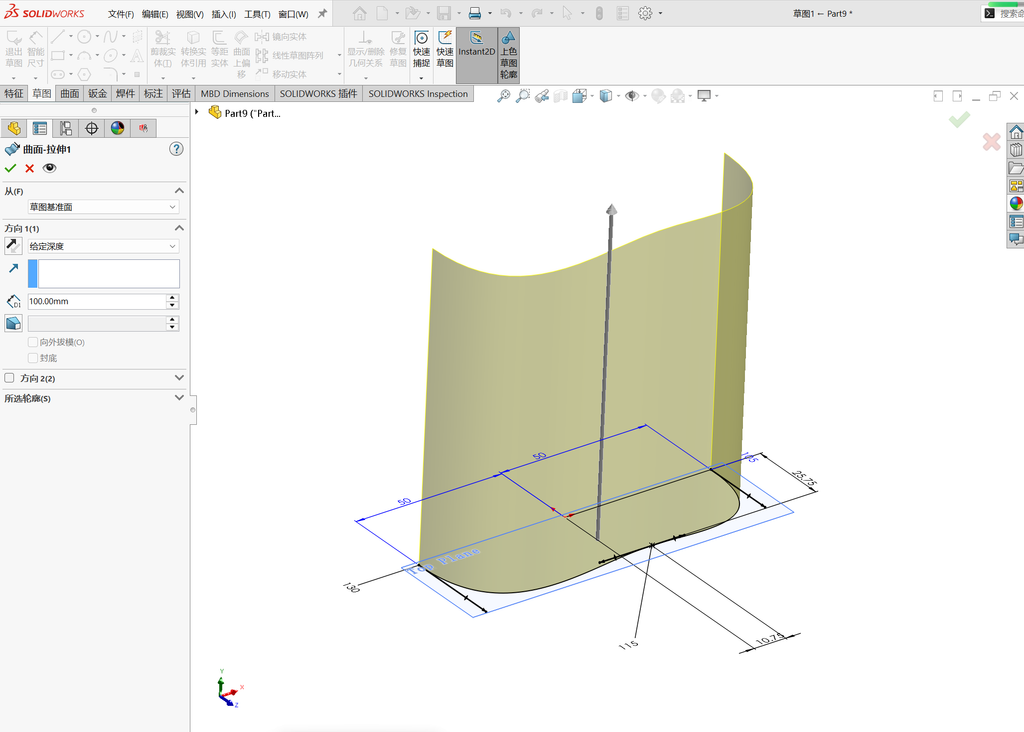Expand the 所选轮廓(S) section
The height and width of the screenshot is (732, 1024).
tap(179, 398)
